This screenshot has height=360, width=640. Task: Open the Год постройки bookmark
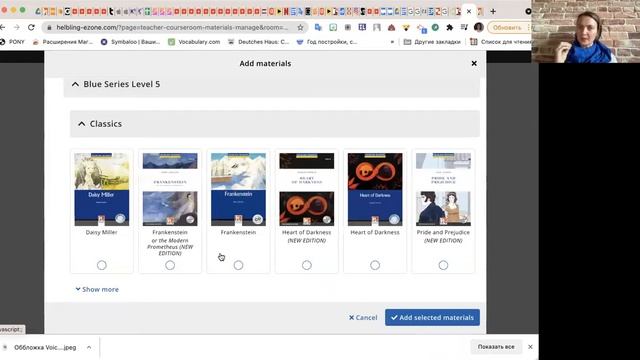327,42
